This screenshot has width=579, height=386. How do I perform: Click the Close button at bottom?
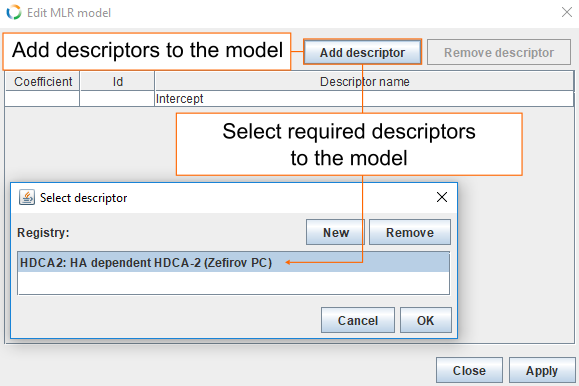pyautogui.click(x=469, y=370)
